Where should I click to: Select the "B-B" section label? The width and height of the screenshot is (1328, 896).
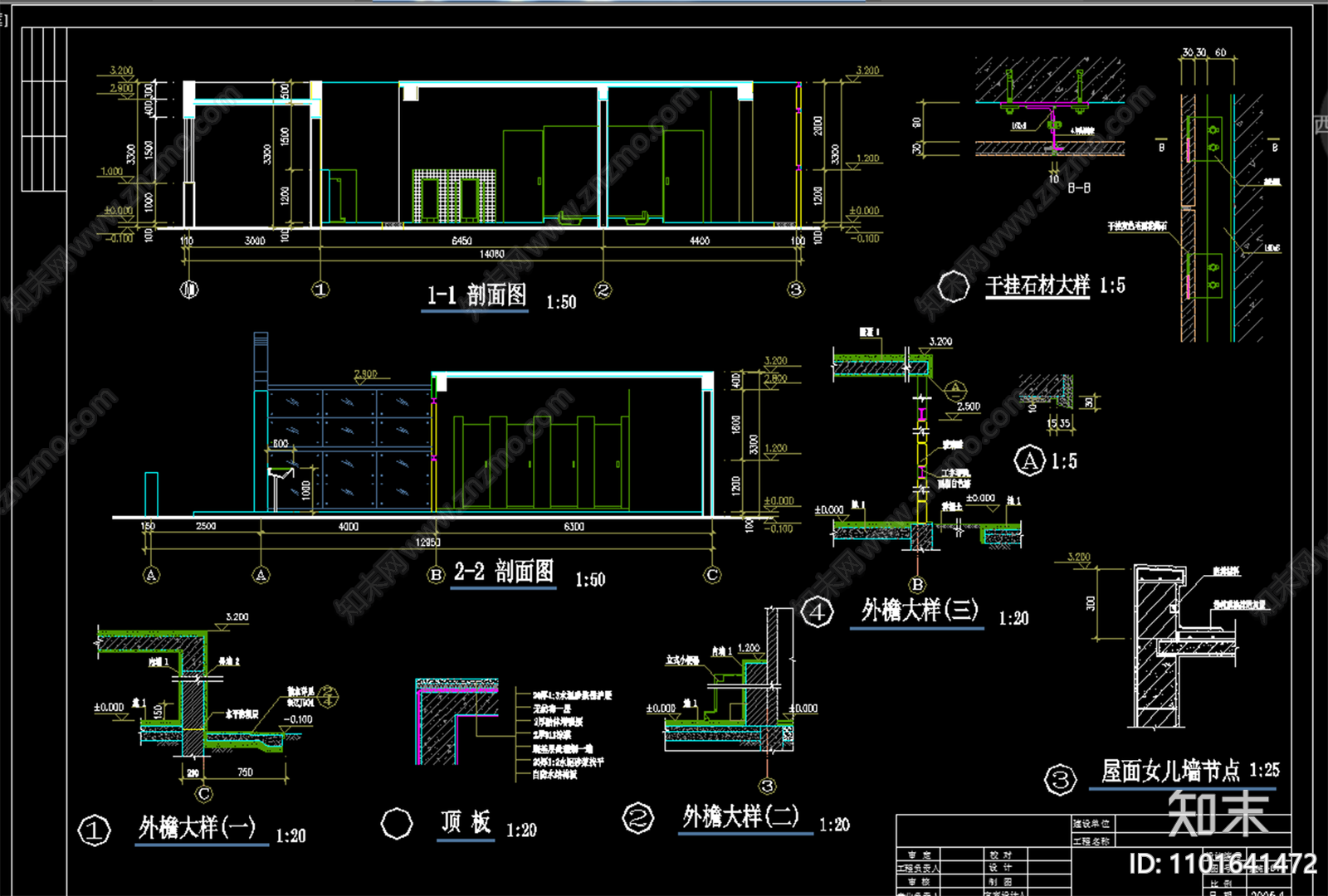[x=1079, y=188]
